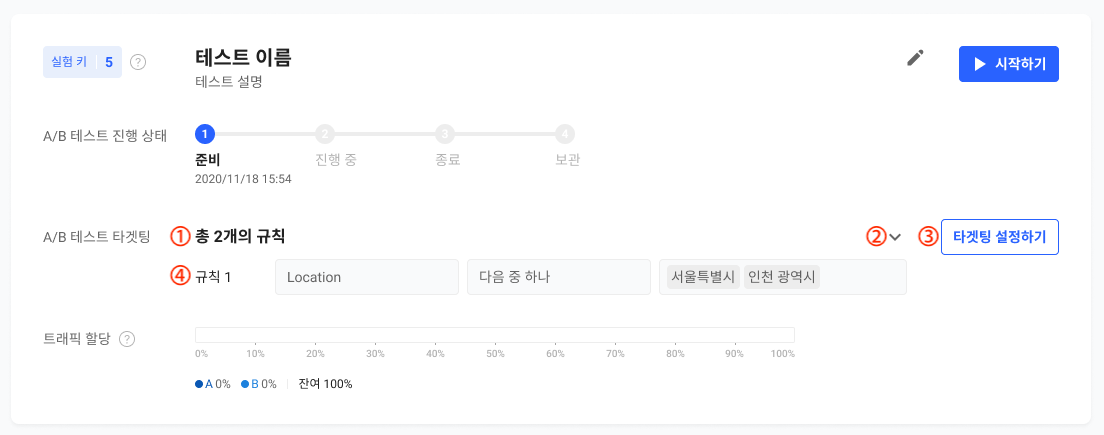Click the B 0% legend item
1104x435 pixels.
[x=259, y=384]
